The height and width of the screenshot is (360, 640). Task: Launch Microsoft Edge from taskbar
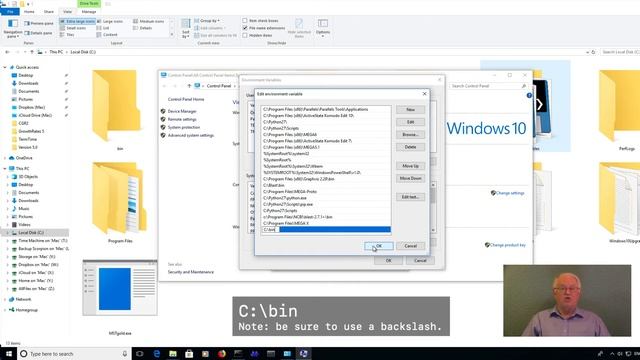(156, 353)
